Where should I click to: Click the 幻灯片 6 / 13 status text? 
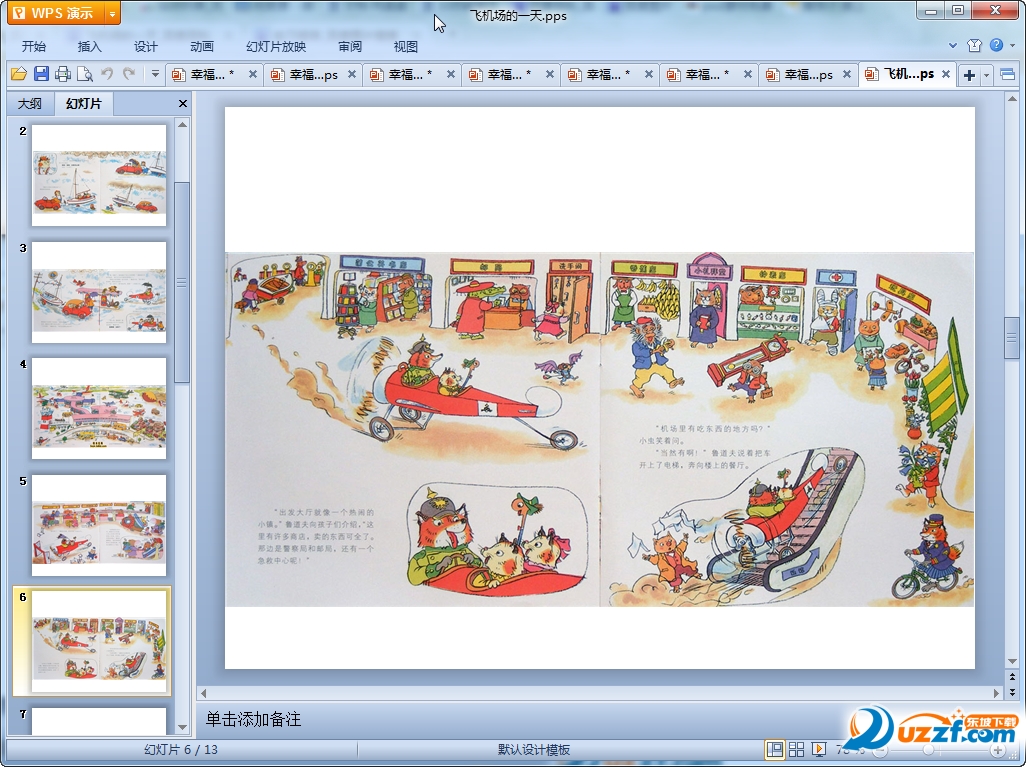click(x=181, y=750)
